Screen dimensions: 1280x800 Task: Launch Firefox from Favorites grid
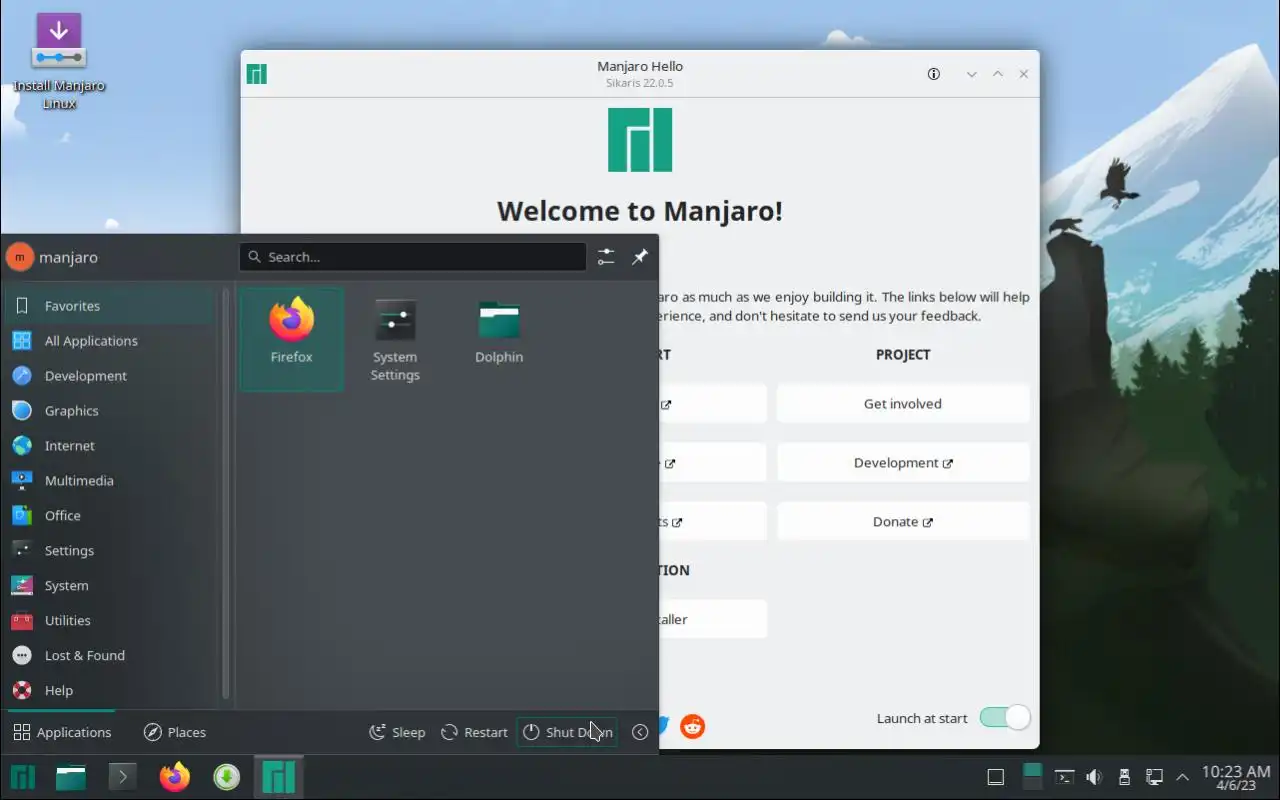(291, 338)
